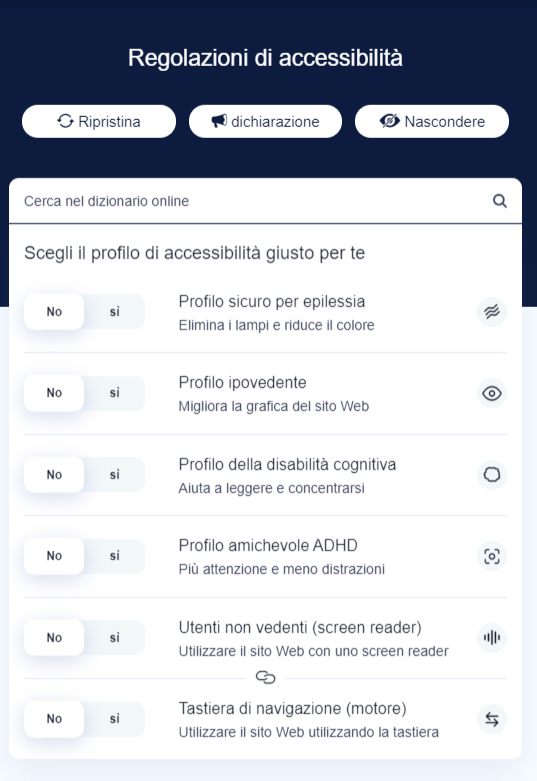Click the eye icon for Profilo ipovedente
Screen dimensions: 537x781
coord(492,393)
